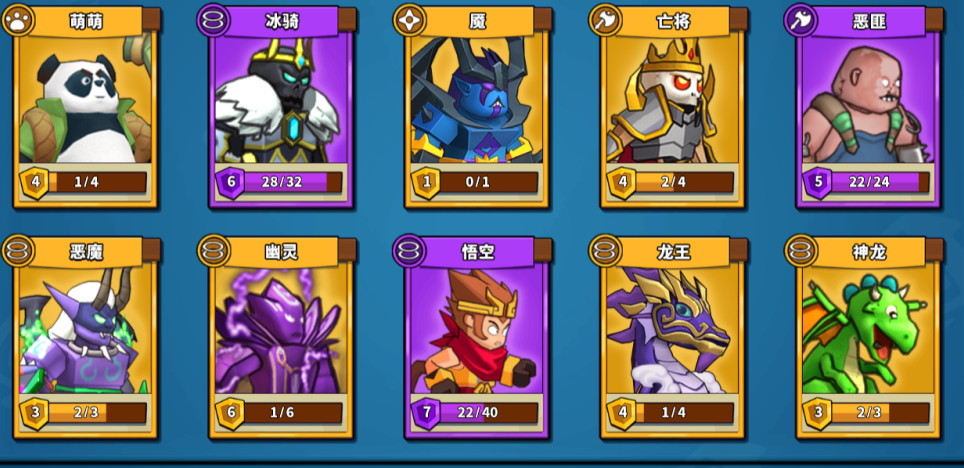Click the ring icon on 恶魔 card

tap(17, 251)
